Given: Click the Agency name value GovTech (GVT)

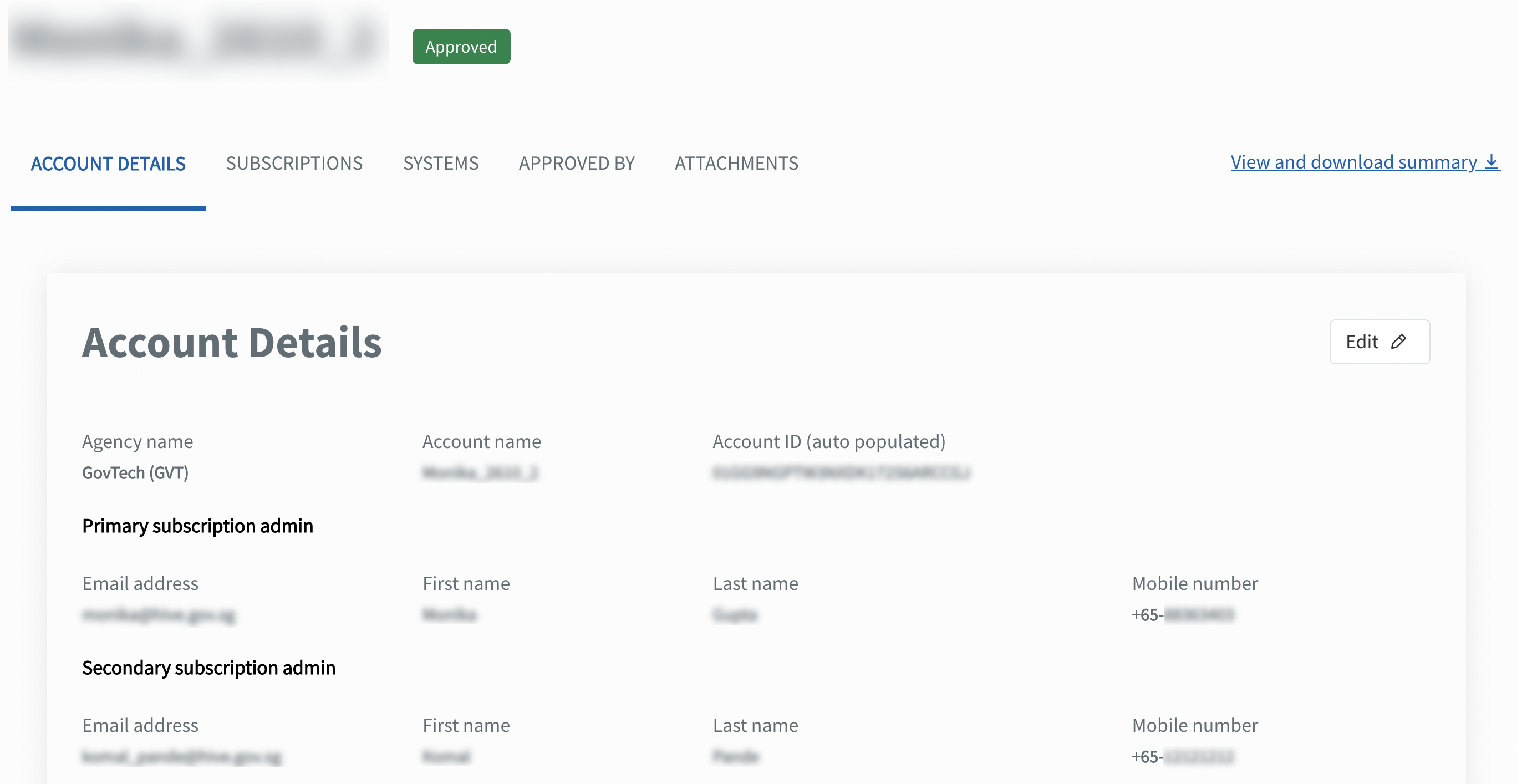Looking at the screenshot, I should [x=135, y=472].
